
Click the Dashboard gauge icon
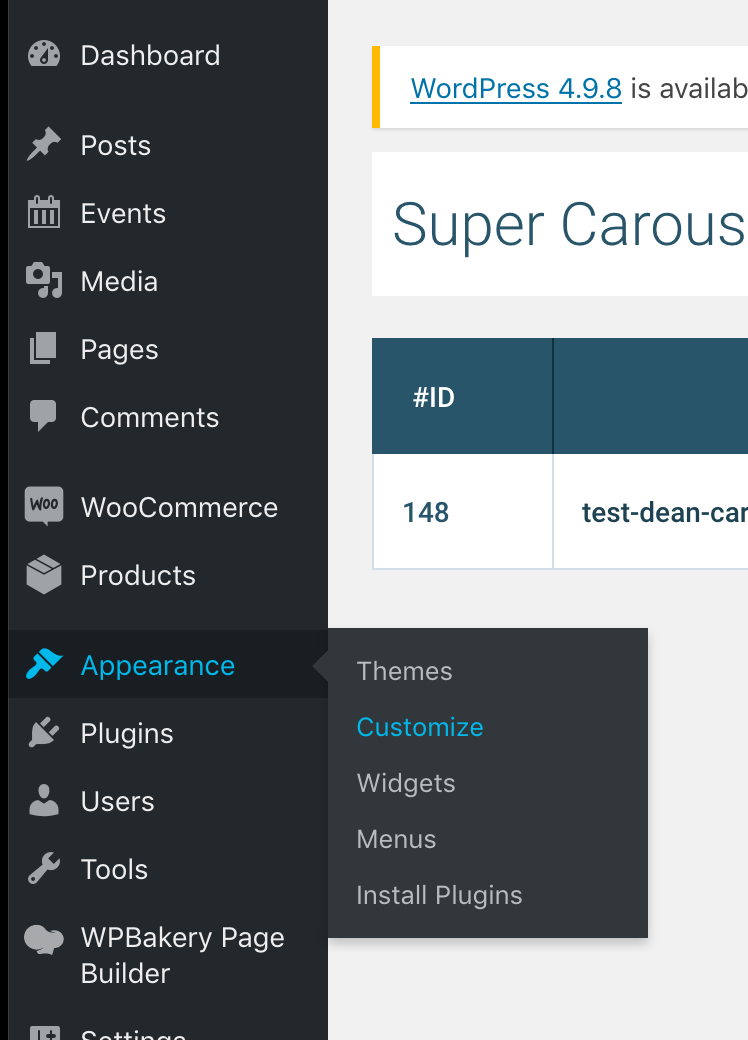[x=44, y=55]
